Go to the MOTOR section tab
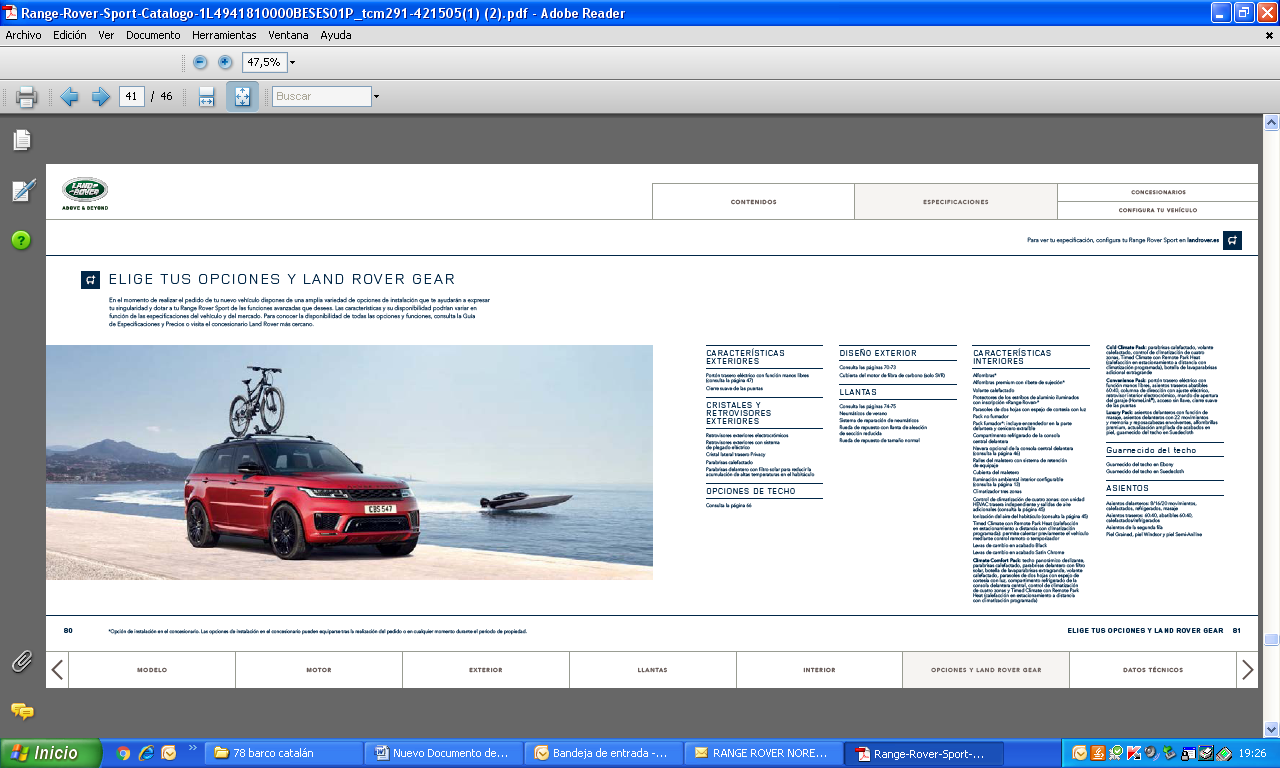The image size is (1280, 768). [319, 670]
